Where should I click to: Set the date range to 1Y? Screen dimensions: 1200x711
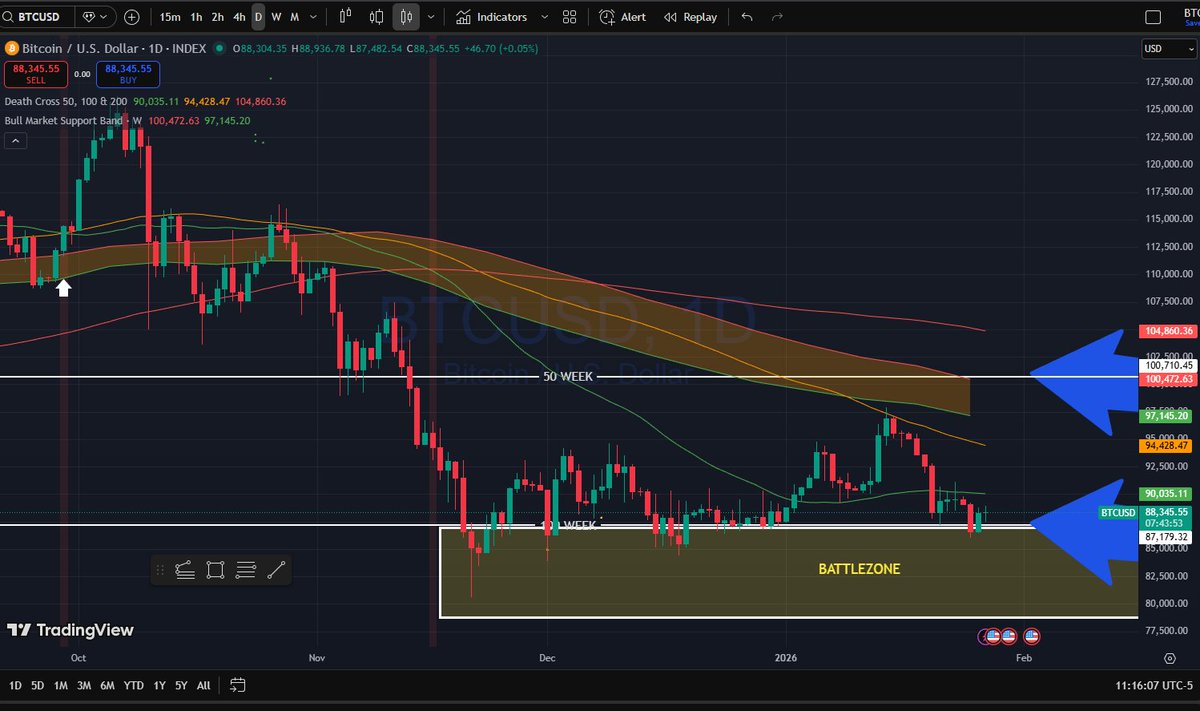[159, 686]
